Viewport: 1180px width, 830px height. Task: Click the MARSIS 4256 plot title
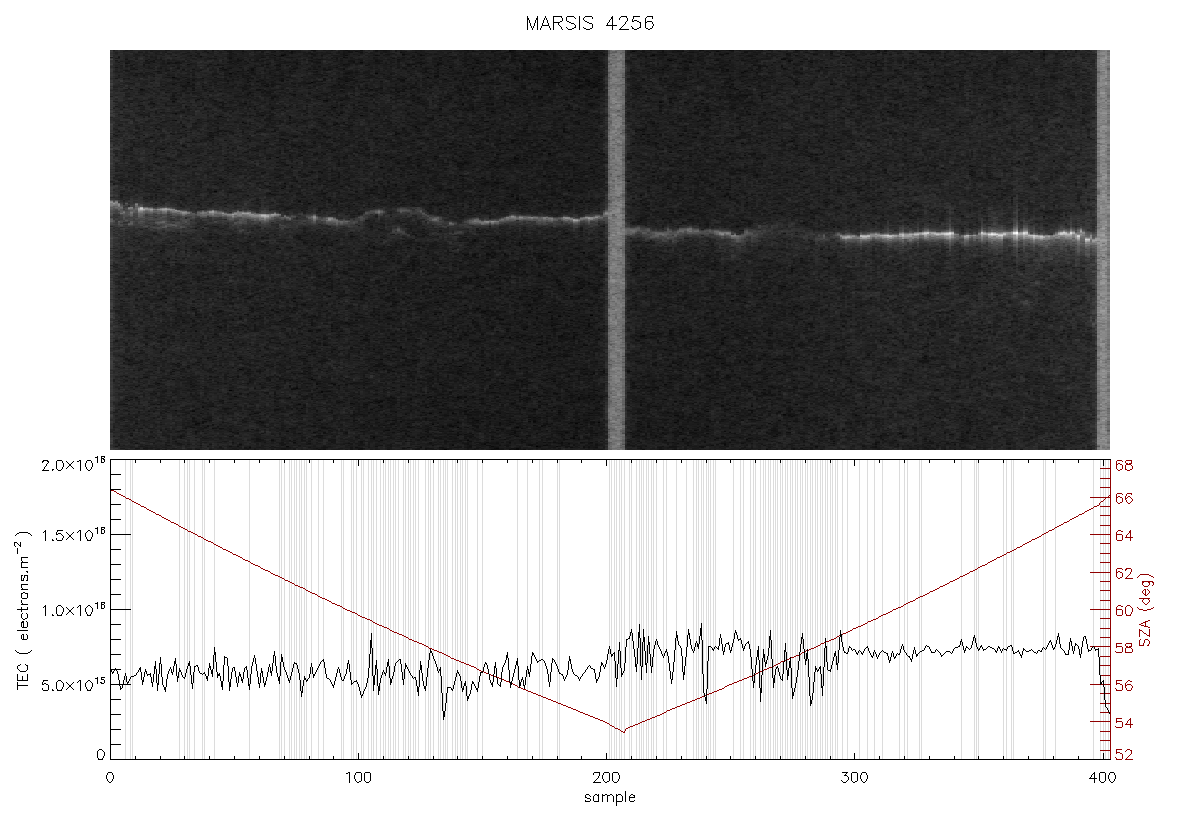pyautogui.click(x=589, y=23)
